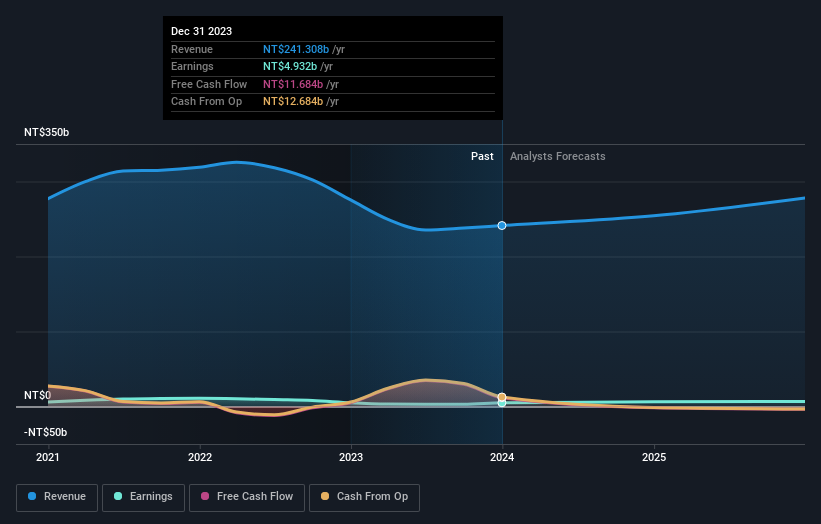Viewport: 821px width, 524px height.
Task: Click the 2022 x-axis label
Action: (x=200, y=457)
